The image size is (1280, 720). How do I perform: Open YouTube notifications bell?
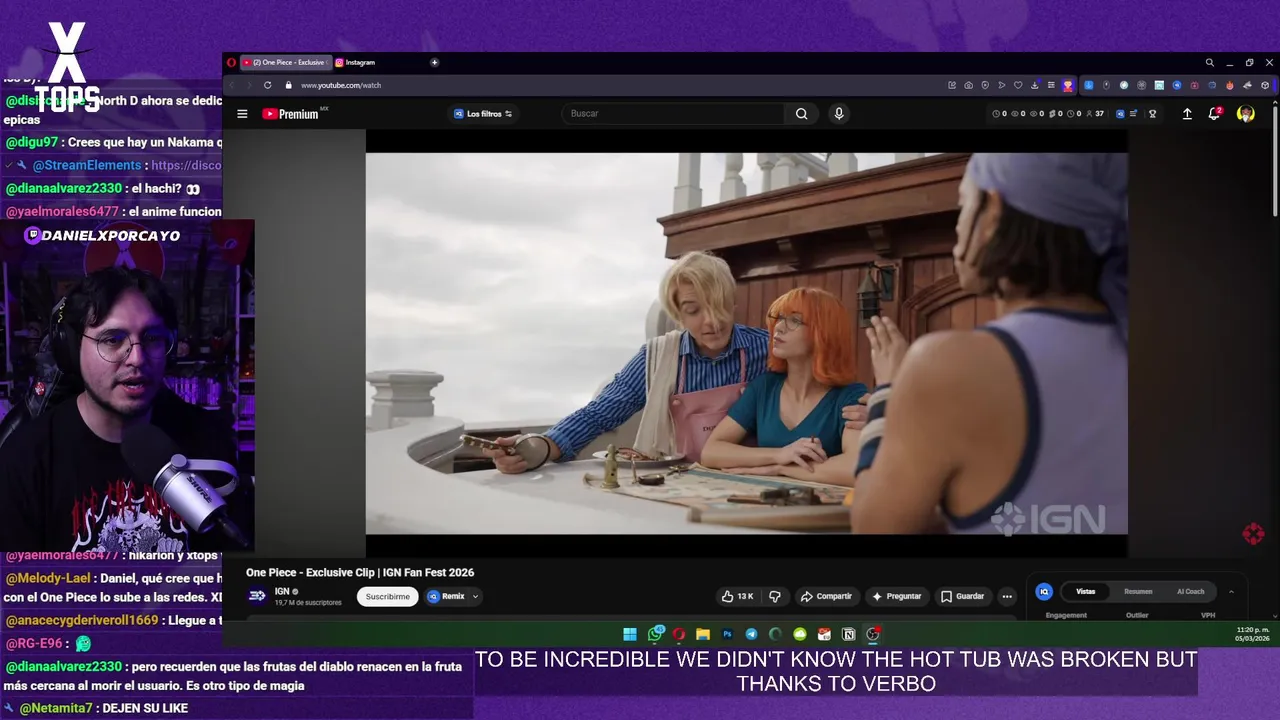pos(1215,114)
